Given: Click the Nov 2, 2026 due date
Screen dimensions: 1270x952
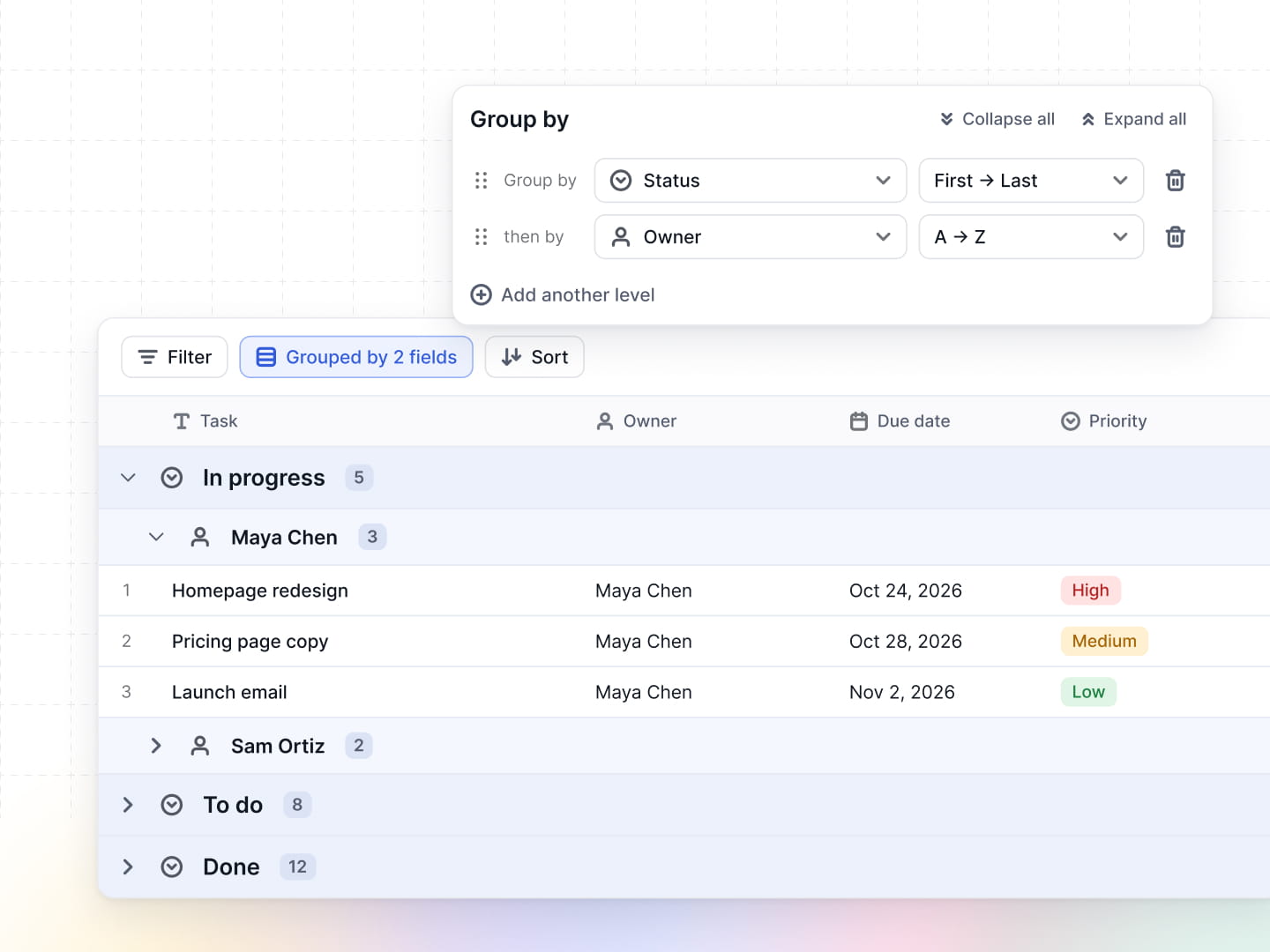Looking at the screenshot, I should click(902, 693).
